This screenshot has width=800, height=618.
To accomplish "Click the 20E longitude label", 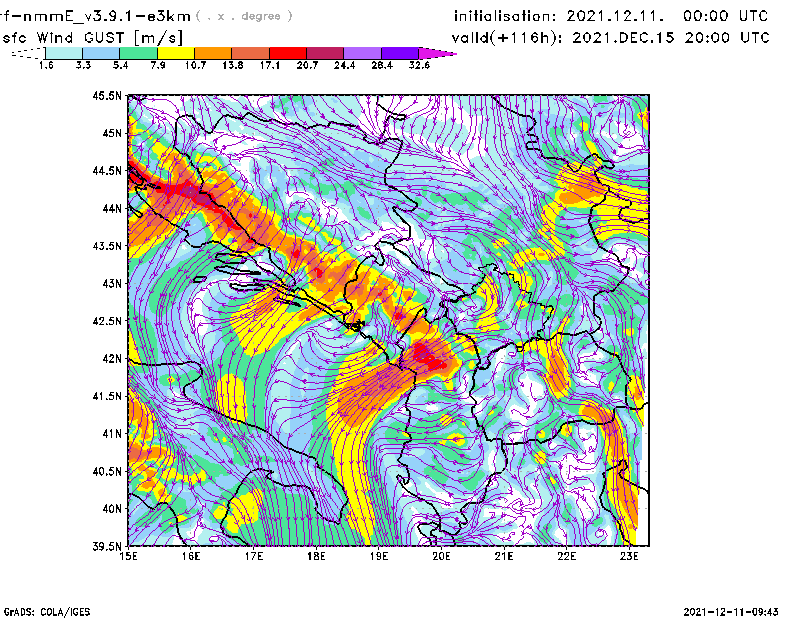I will tap(441, 556).
